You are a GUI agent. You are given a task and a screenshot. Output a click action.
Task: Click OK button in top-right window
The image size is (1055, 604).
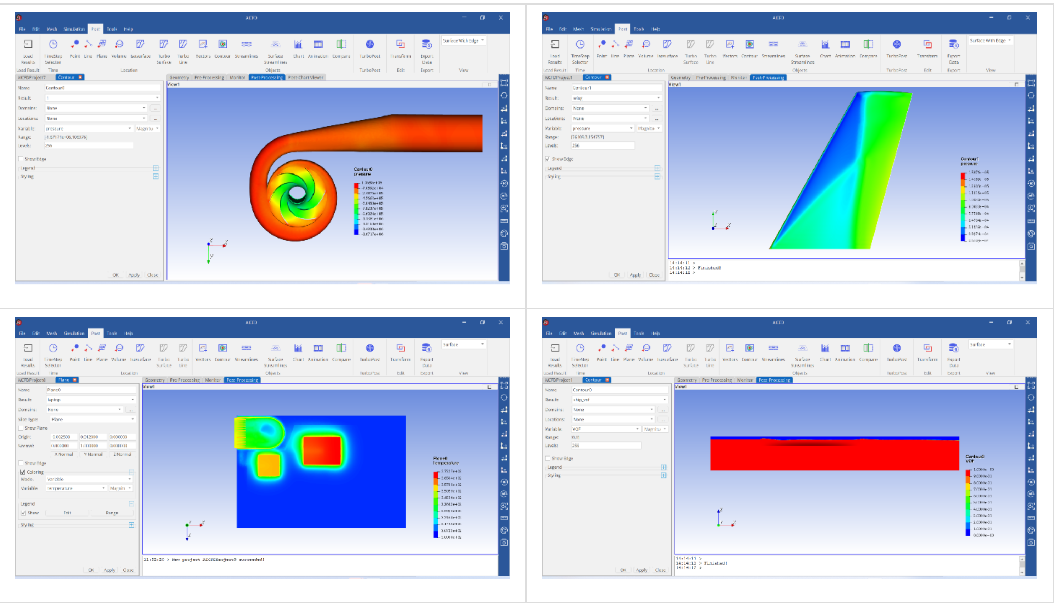pos(616,275)
